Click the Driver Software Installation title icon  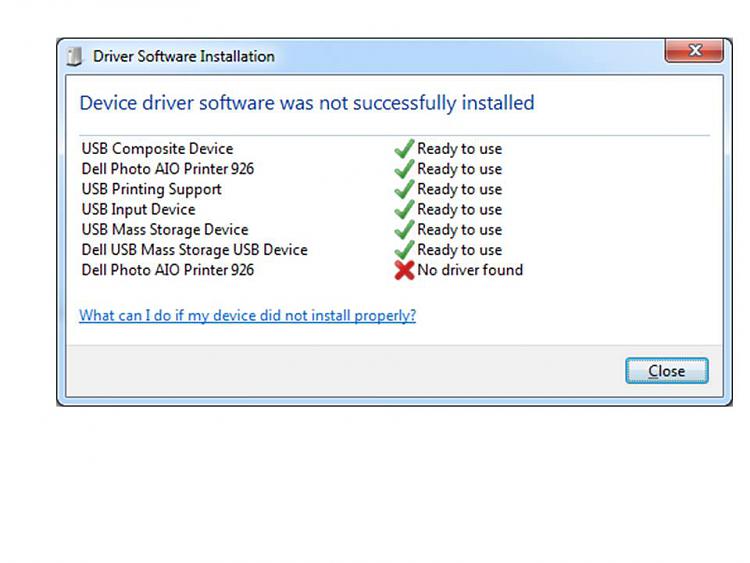click(74, 56)
